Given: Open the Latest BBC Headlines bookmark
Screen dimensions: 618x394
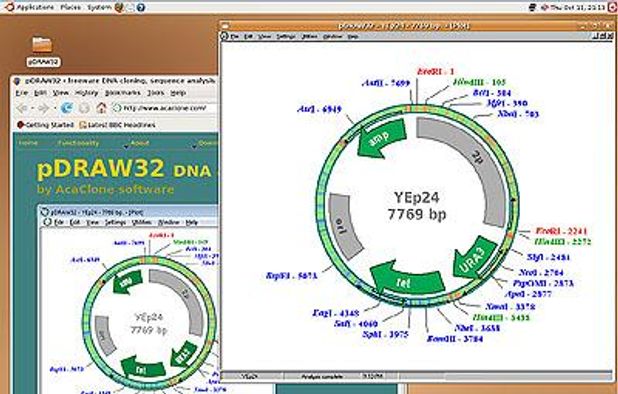Looking at the screenshot, I should click(x=117, y=125).
